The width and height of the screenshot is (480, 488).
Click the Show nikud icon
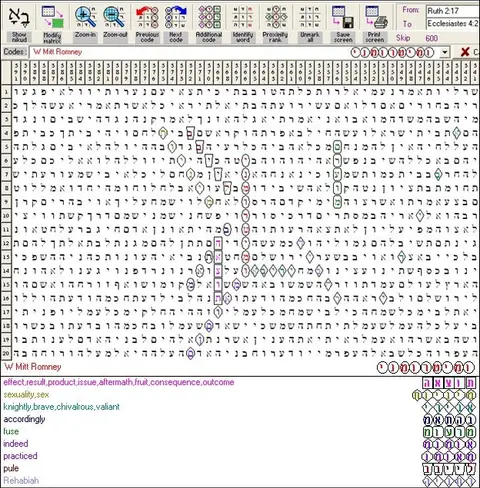[x=19, y=17]
